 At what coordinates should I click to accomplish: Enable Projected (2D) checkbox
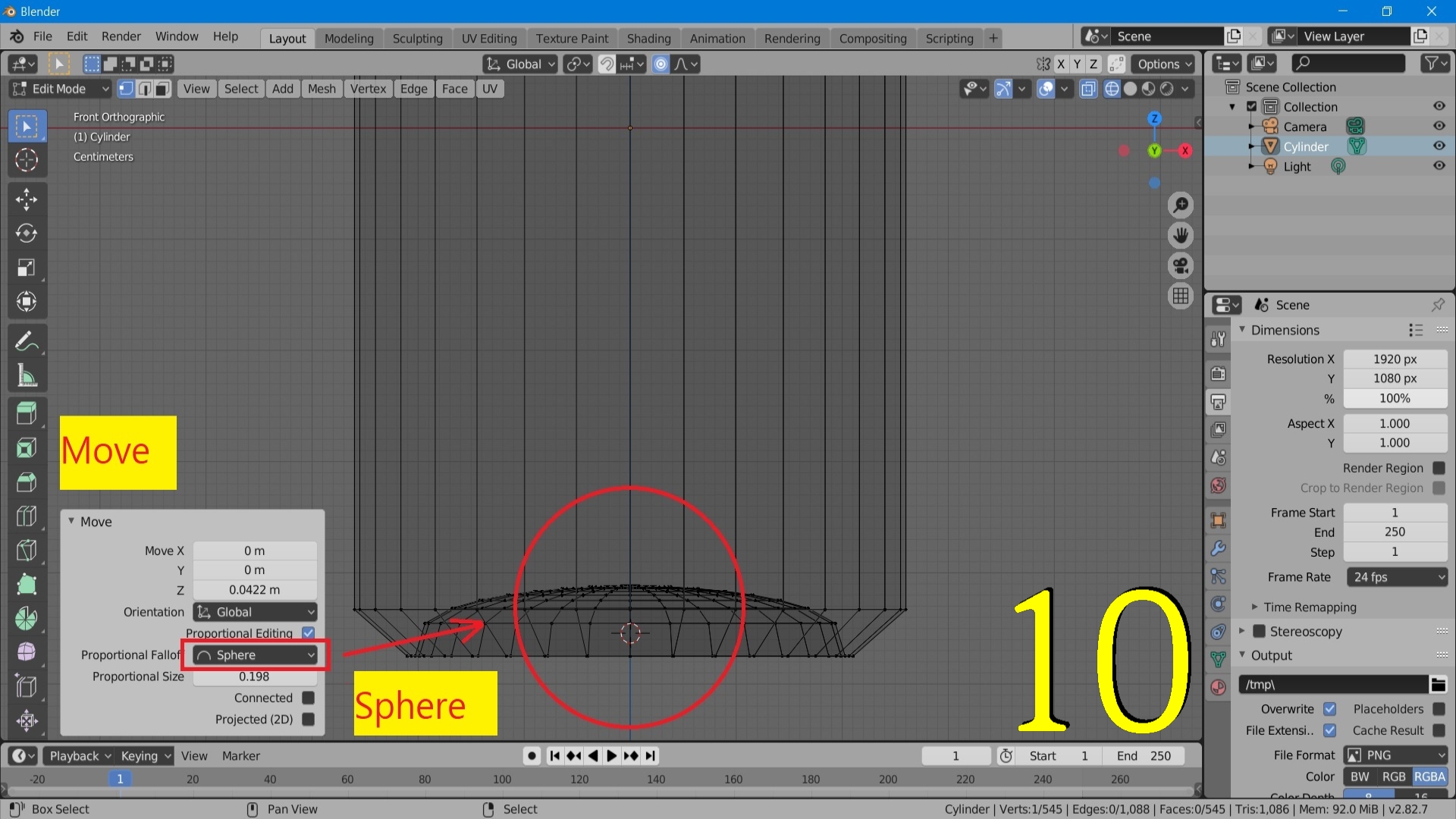coord(308,719)
